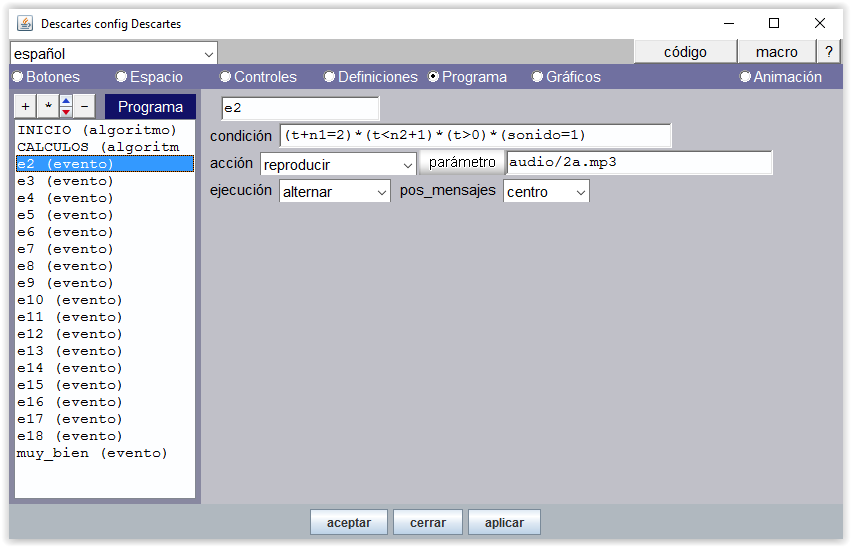Viewport: 851px width, 547px height.
Task: Select the Botones radio button
Action: click(x=18, y=77)
